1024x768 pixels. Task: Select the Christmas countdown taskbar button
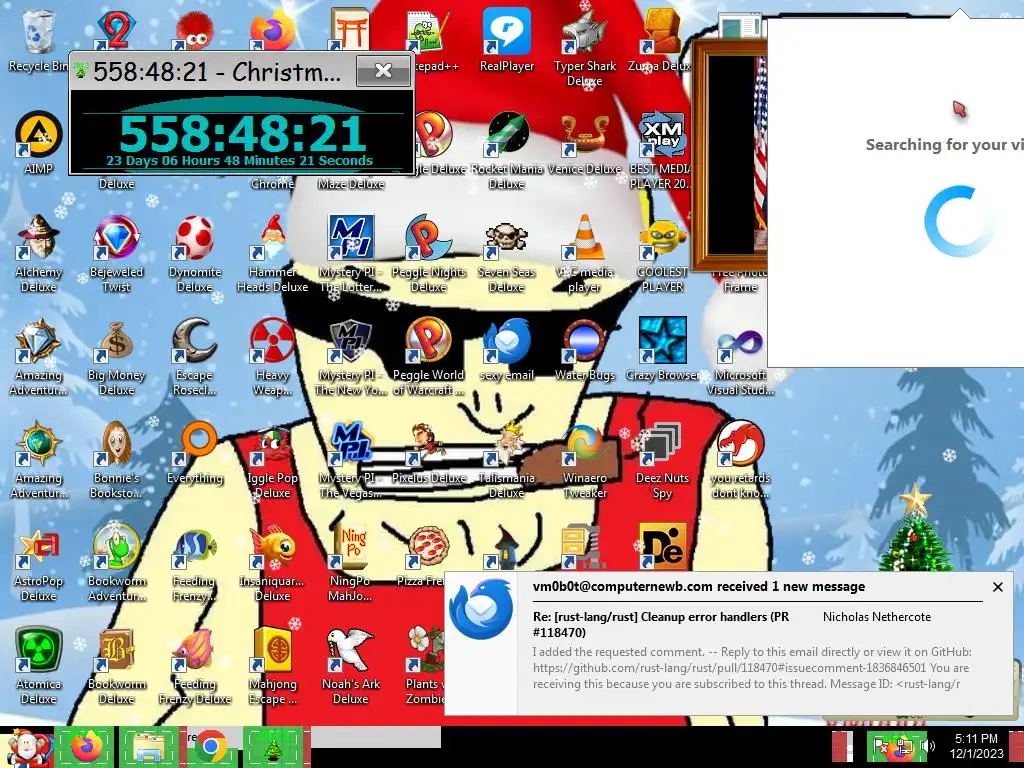[x=273, y=747]
